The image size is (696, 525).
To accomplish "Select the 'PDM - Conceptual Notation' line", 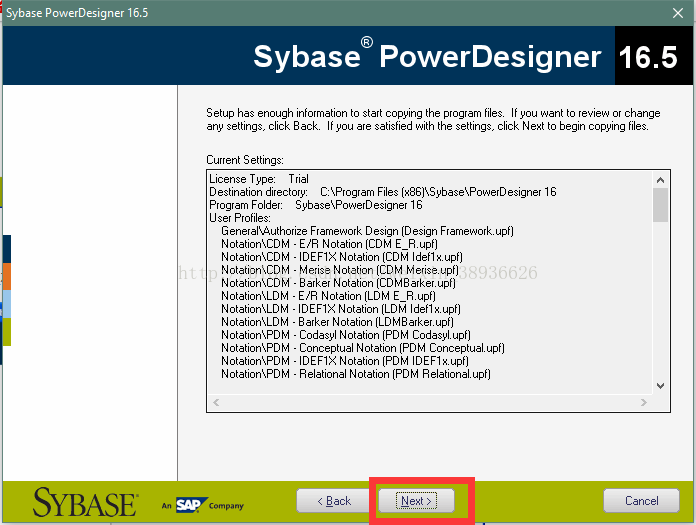I will [x=363, y=347].
